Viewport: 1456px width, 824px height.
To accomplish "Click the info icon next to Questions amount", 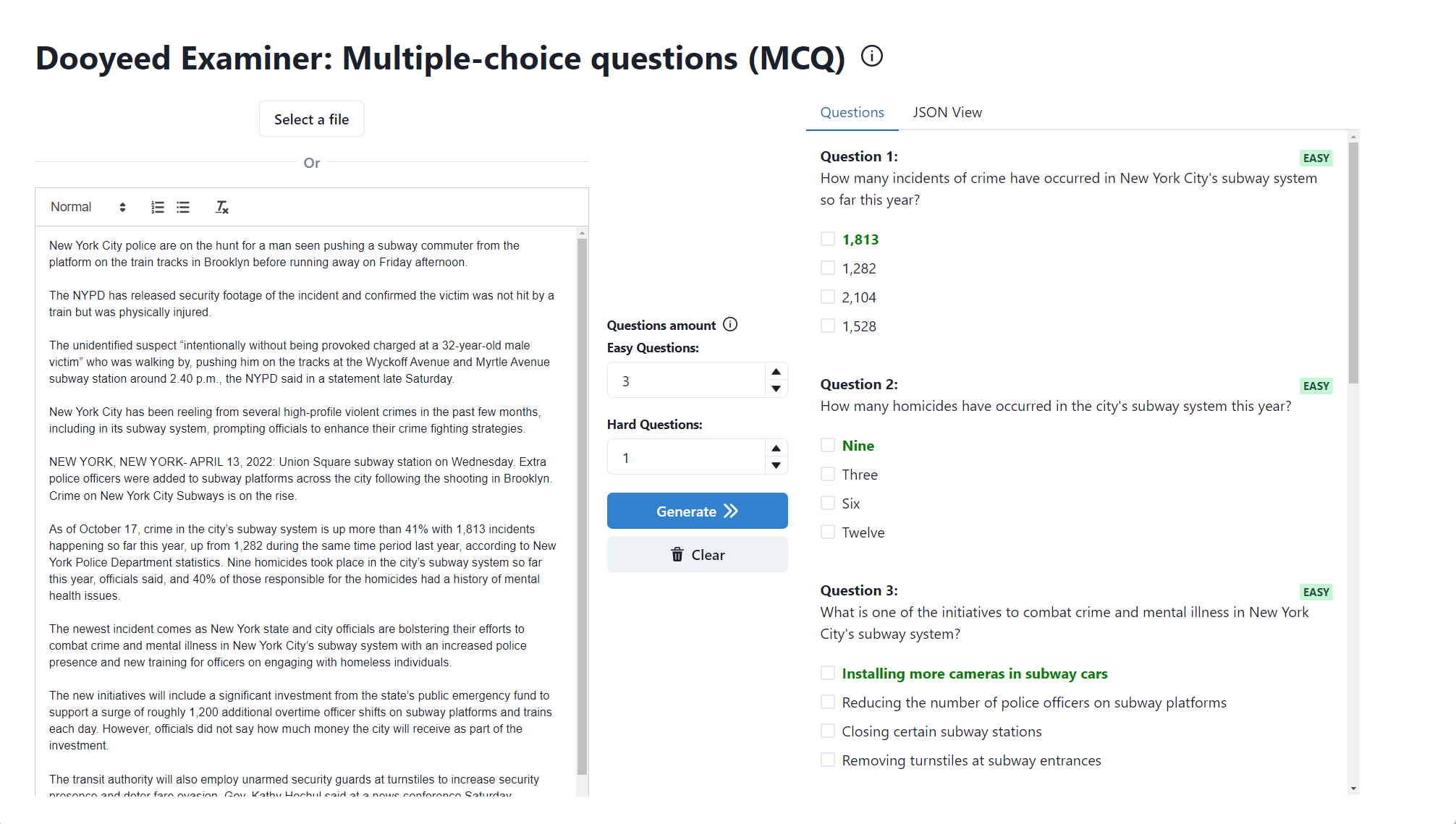I will click(x=730, y=324).
